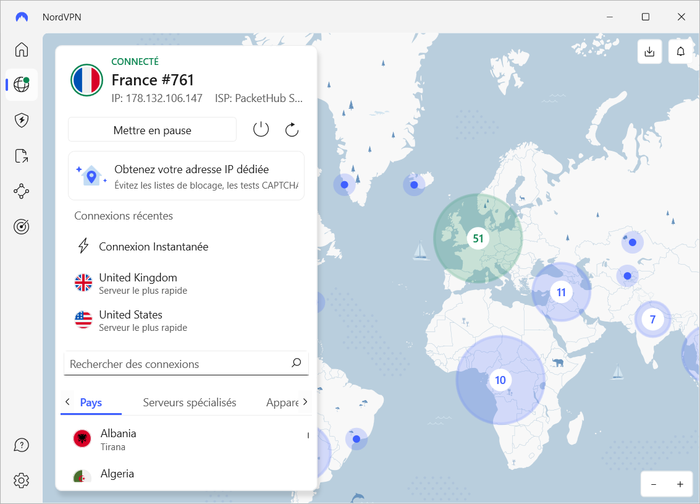Show next tabs with right chevron
700x504 pixels.
(x=305, y=402)
